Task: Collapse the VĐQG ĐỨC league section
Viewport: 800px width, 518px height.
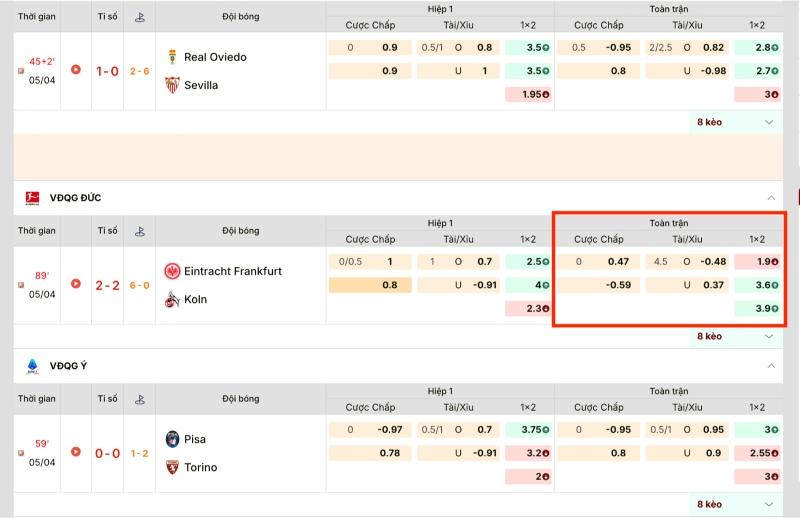Action: pos(769,198)
